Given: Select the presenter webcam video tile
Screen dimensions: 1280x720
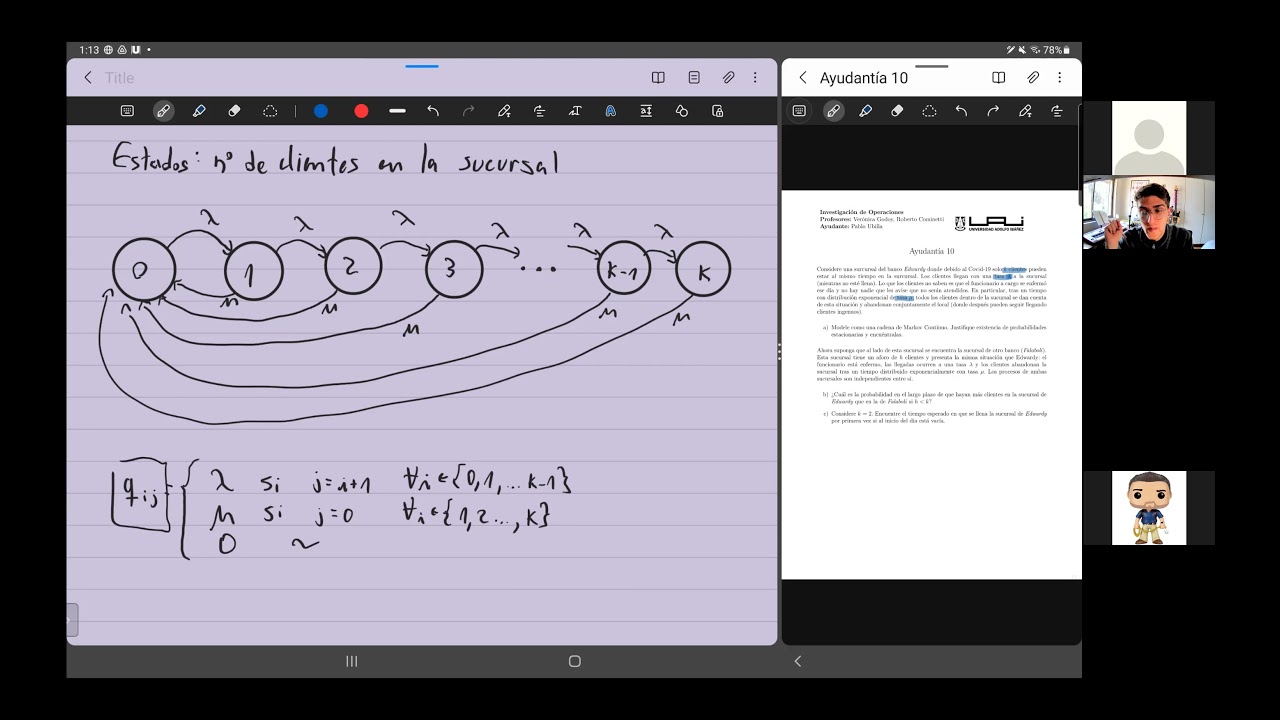Looking at the screenshot, I should [x=1149, y=212].
